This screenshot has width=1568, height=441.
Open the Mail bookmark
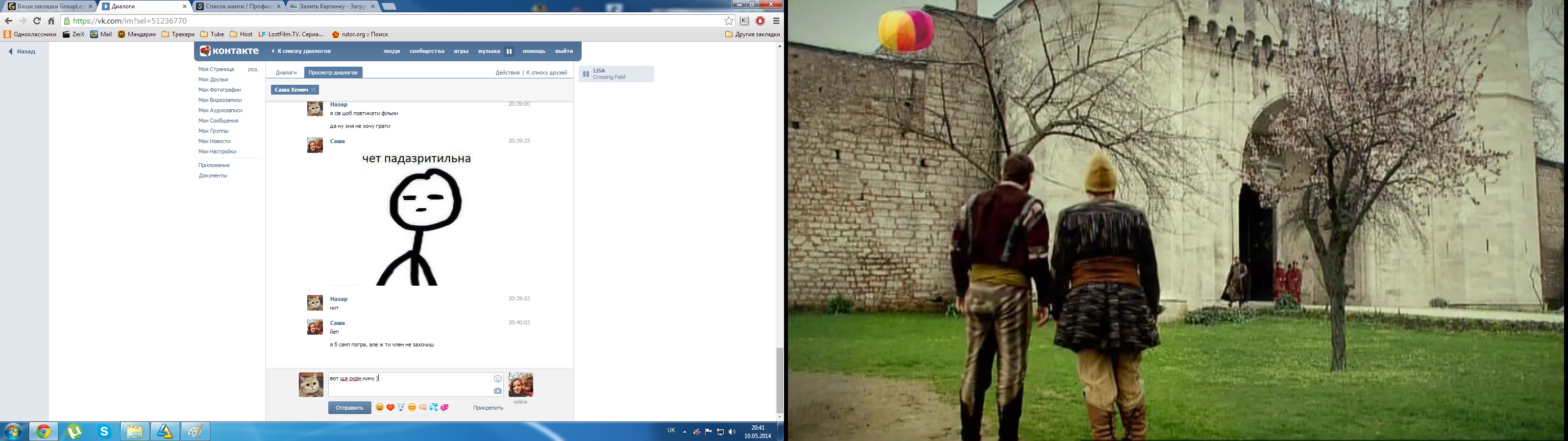click(x=101, y=35)
